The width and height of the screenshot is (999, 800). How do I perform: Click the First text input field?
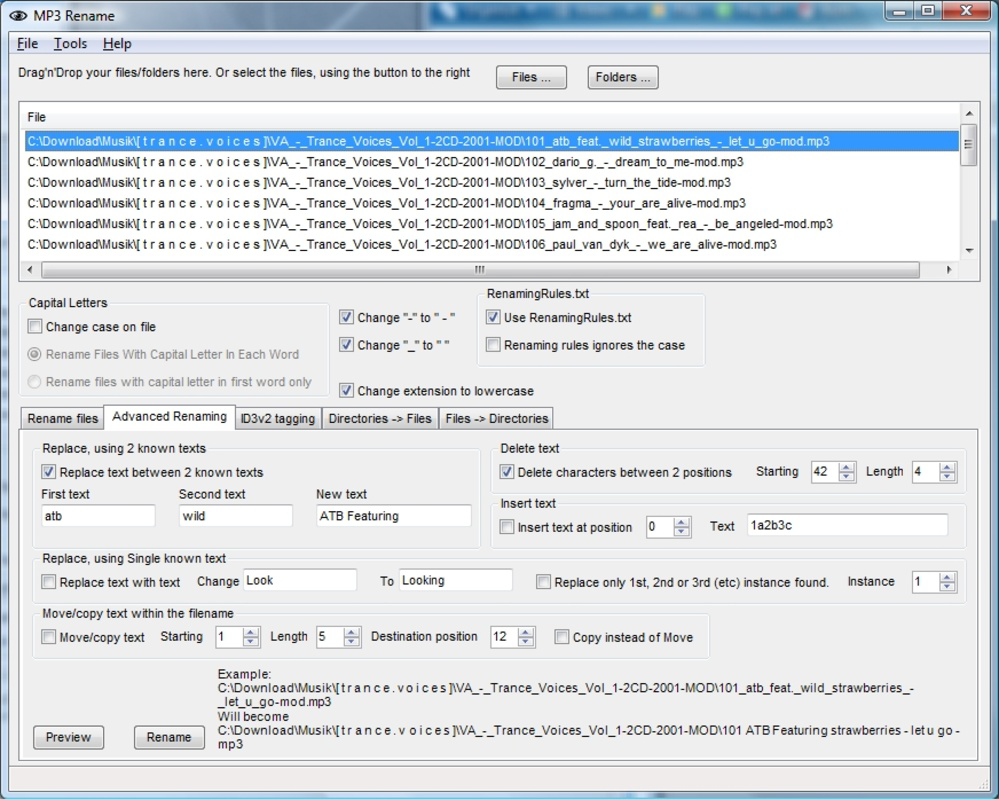click(x=98, y=516)
